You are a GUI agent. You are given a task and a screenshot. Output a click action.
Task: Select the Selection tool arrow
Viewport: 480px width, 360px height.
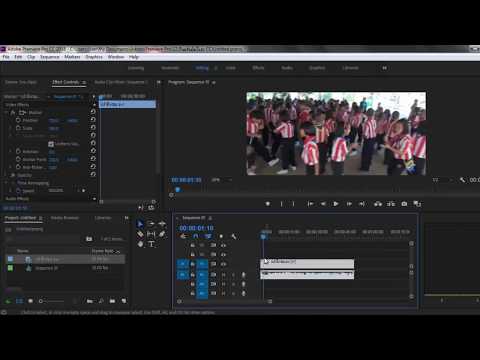(x=140, y=224)
